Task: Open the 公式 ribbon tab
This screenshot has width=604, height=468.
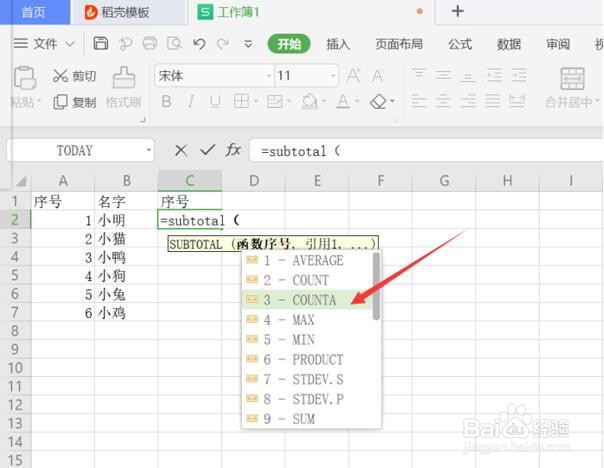Action: (x=460, y=44)
